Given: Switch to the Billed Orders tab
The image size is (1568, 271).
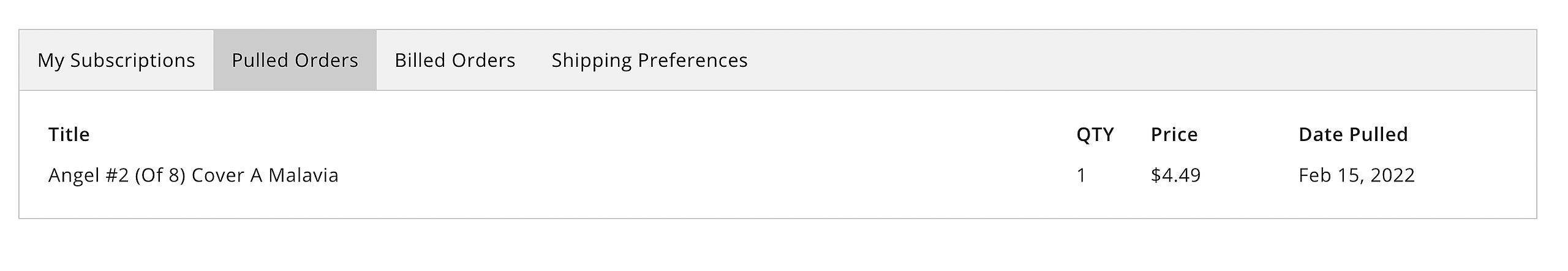Looking at the screenshot, I should [454, 60].
